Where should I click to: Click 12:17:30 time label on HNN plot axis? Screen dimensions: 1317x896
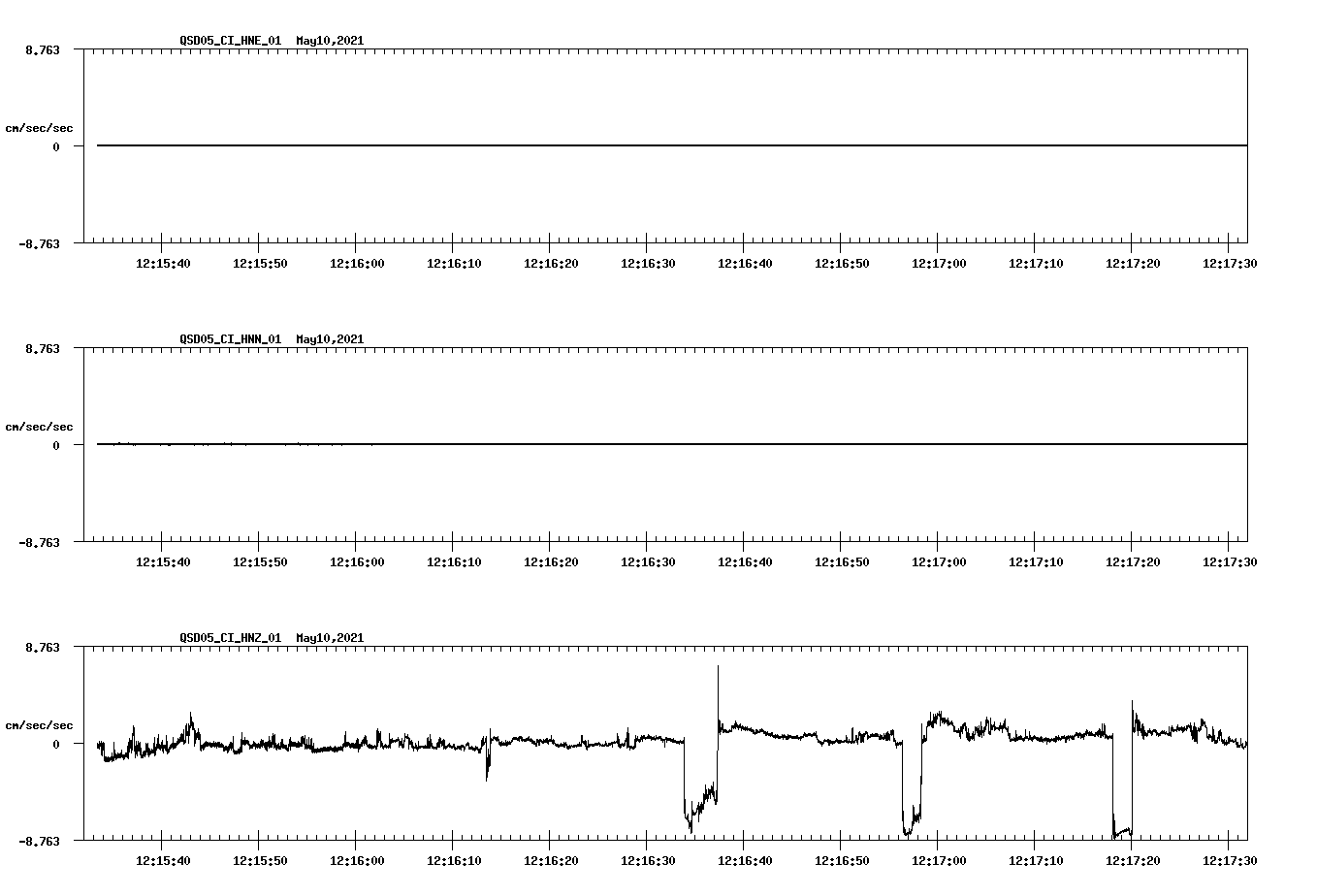pyautogui.click(x=1230, y=561)
